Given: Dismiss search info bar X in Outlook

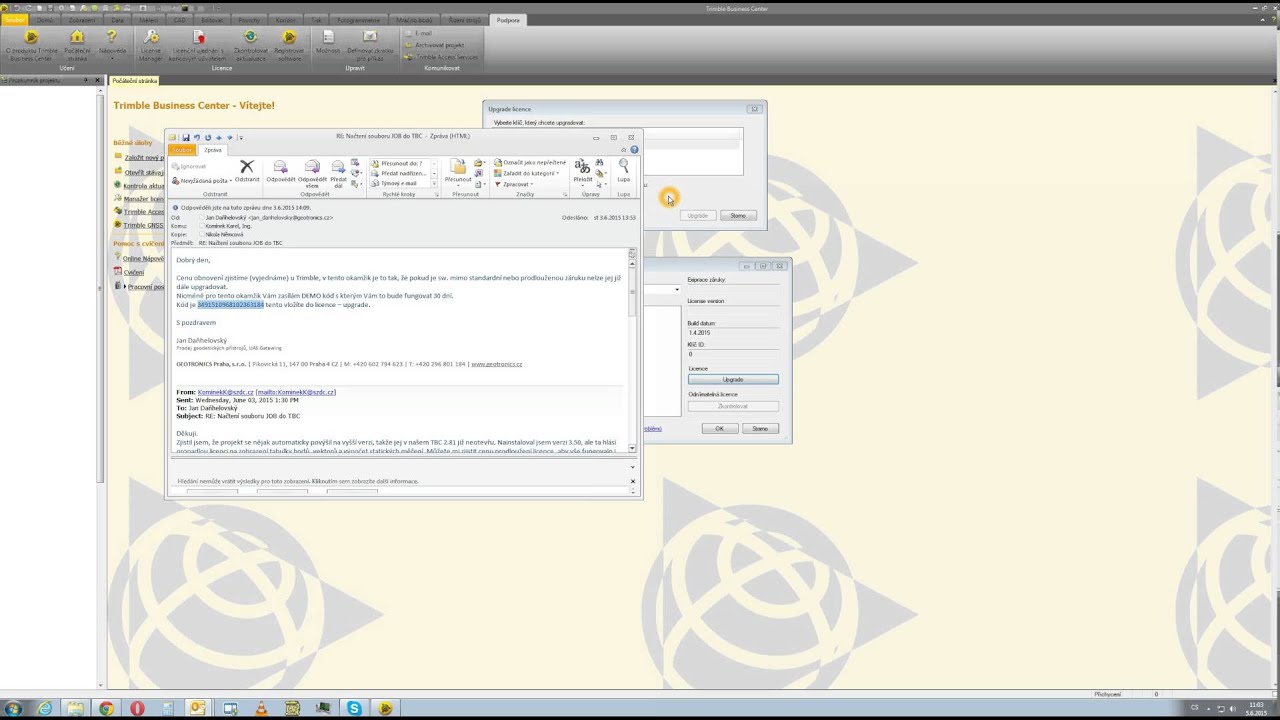Looking at the screenshot, I should 632,481.
